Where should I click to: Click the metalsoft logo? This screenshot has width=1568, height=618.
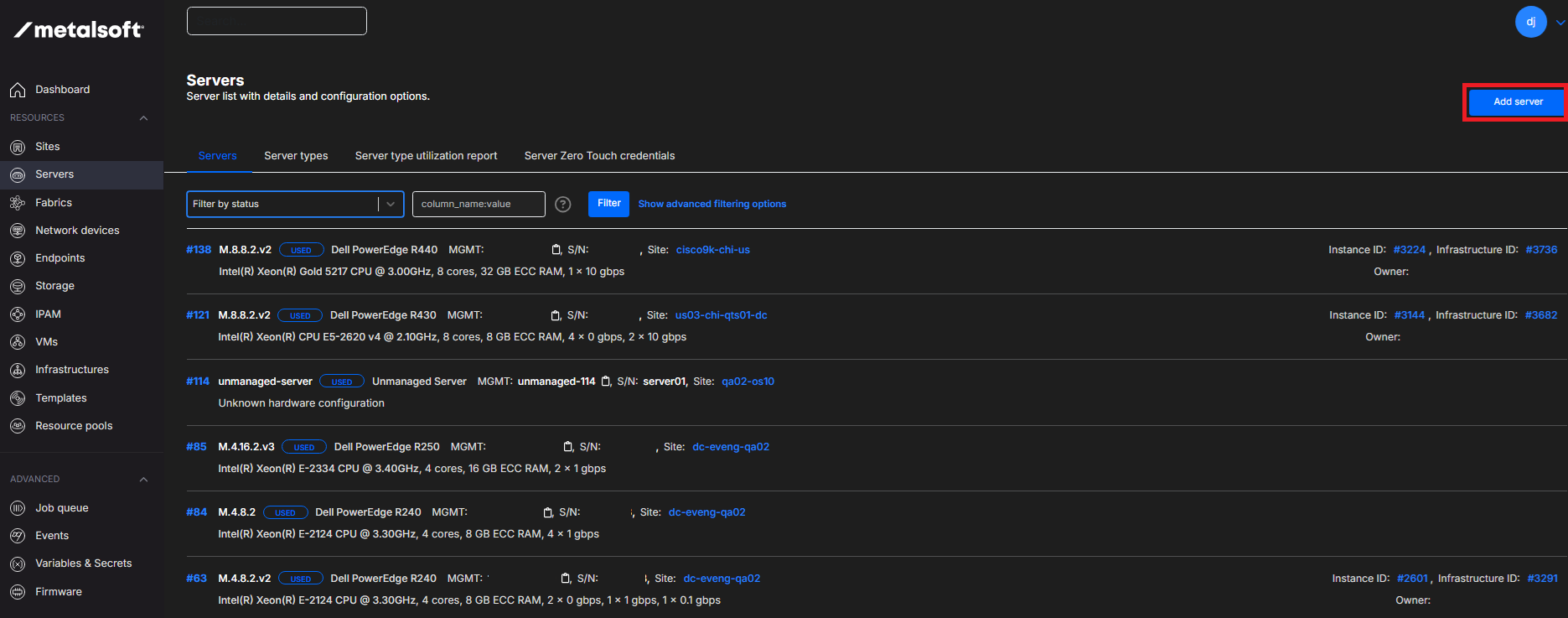click(x=80, y=29)
